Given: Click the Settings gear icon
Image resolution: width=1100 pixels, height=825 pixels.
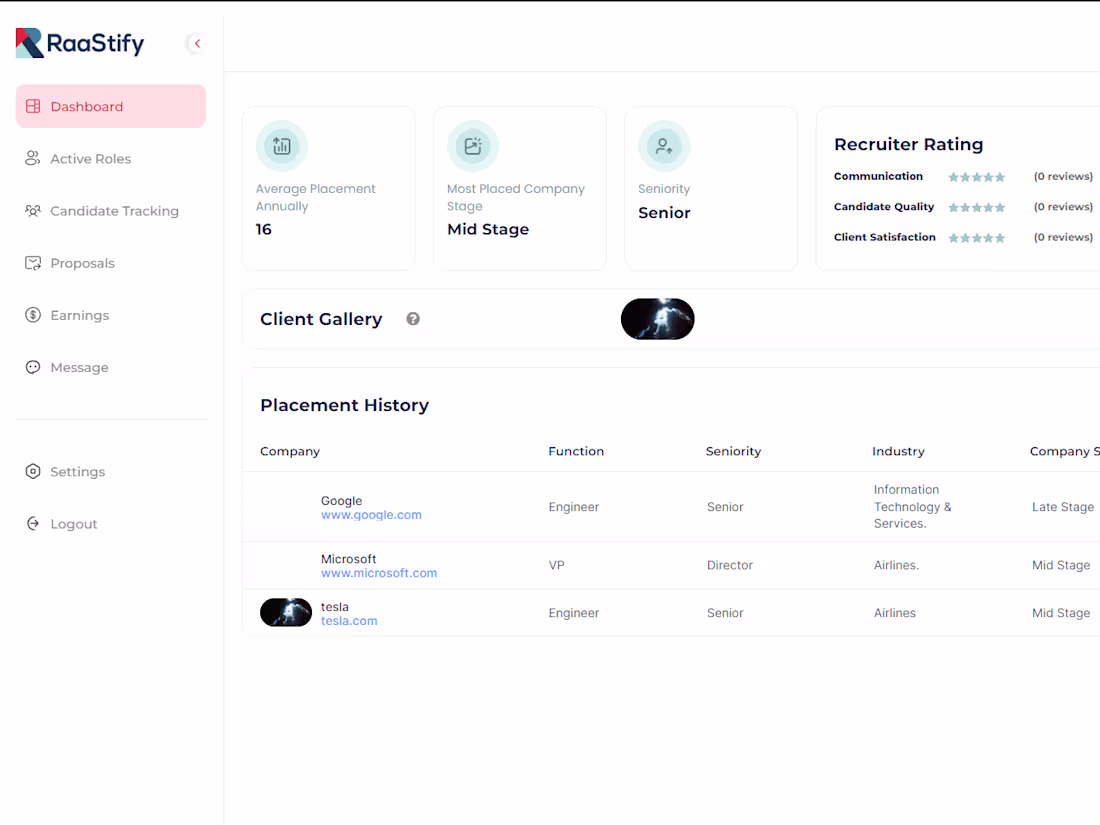Looking at the screenshot, I should (33, 471).
